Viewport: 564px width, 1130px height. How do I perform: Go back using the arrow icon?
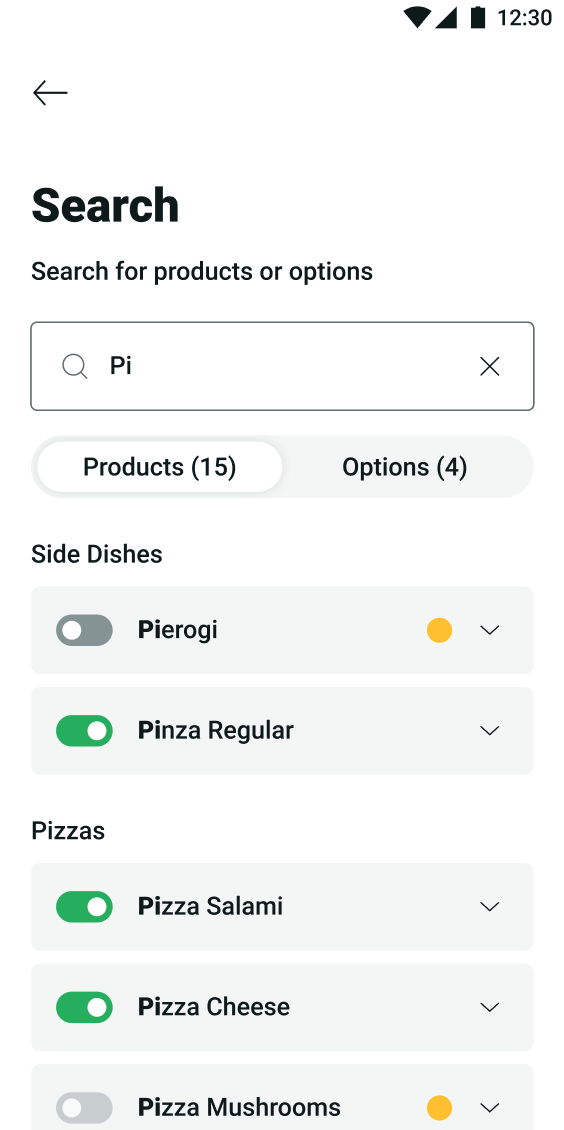click(50, 93)
